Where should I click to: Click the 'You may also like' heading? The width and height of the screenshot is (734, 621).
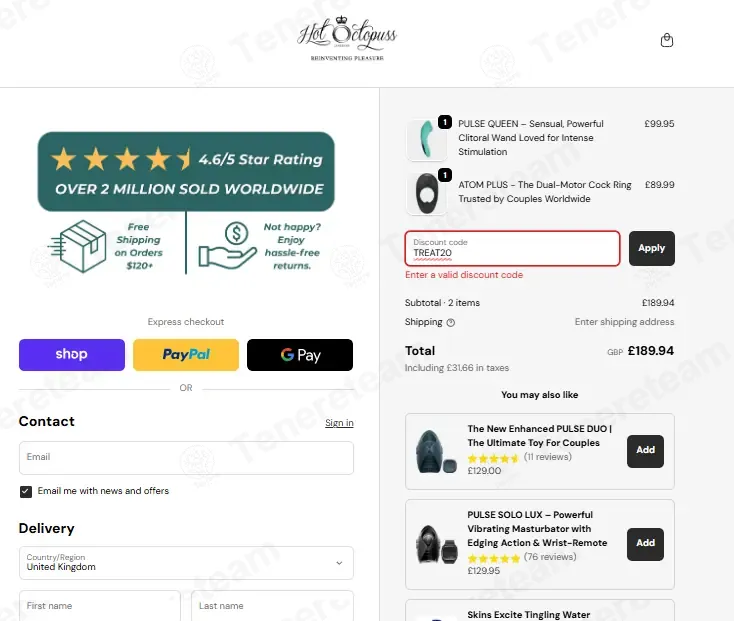coord(540,395)
